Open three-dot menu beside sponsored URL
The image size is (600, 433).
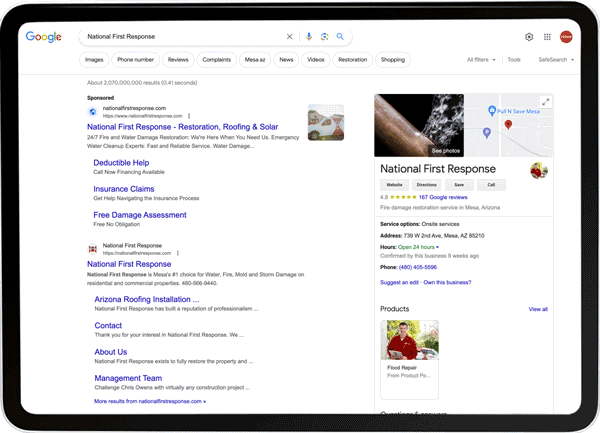click(x=189, y=116)
